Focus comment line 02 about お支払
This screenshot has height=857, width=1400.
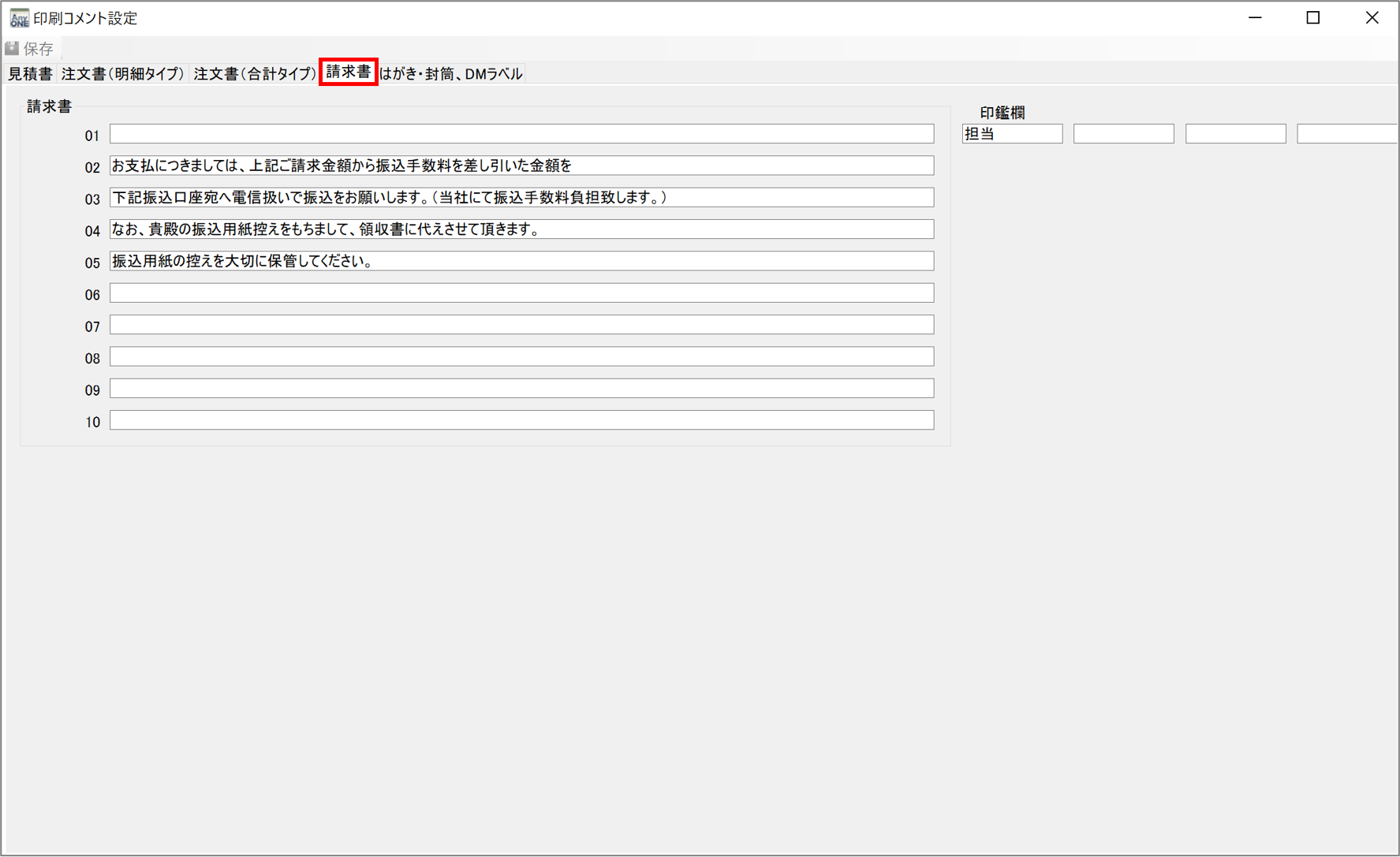click(521, 166)
